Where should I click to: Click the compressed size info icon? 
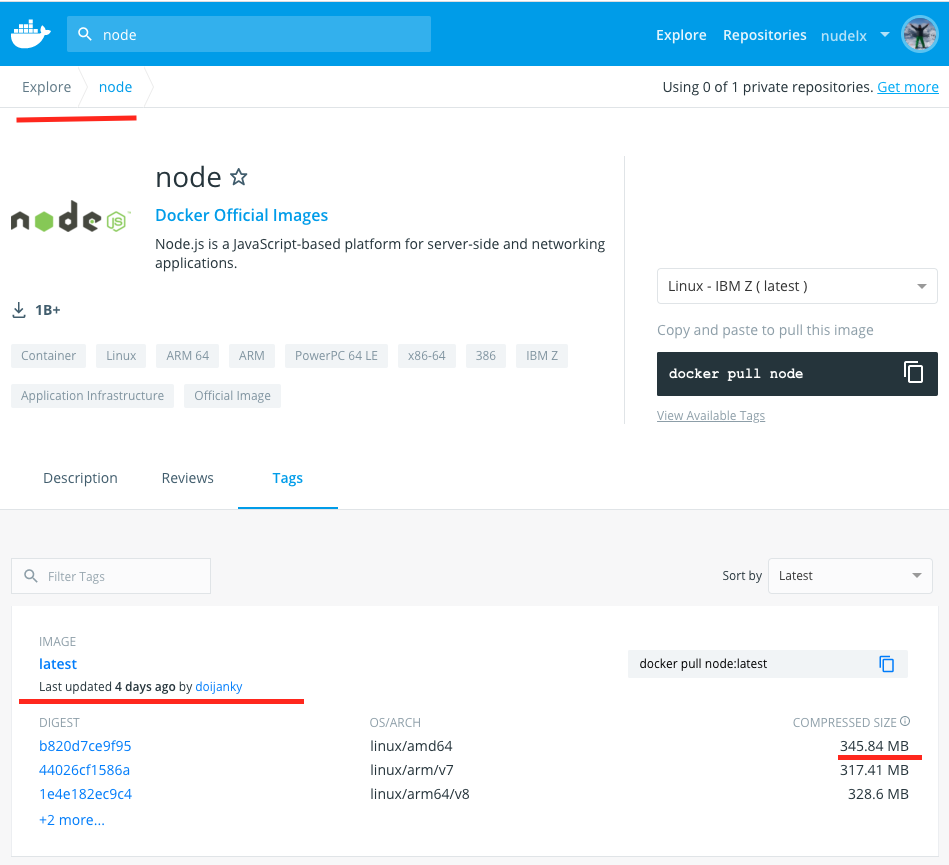(x=905, y=721)
